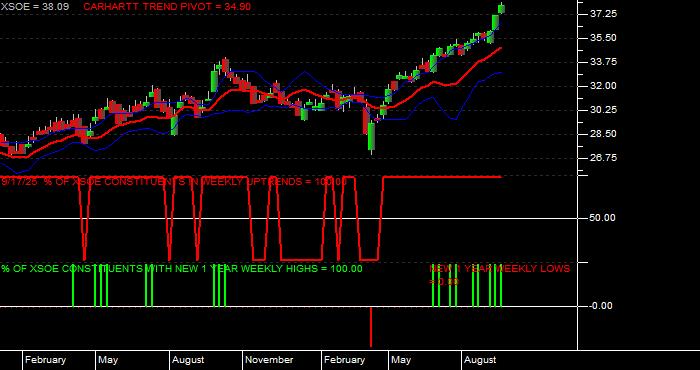Click the 50.00 uptrend axis label

pos(602,218)
